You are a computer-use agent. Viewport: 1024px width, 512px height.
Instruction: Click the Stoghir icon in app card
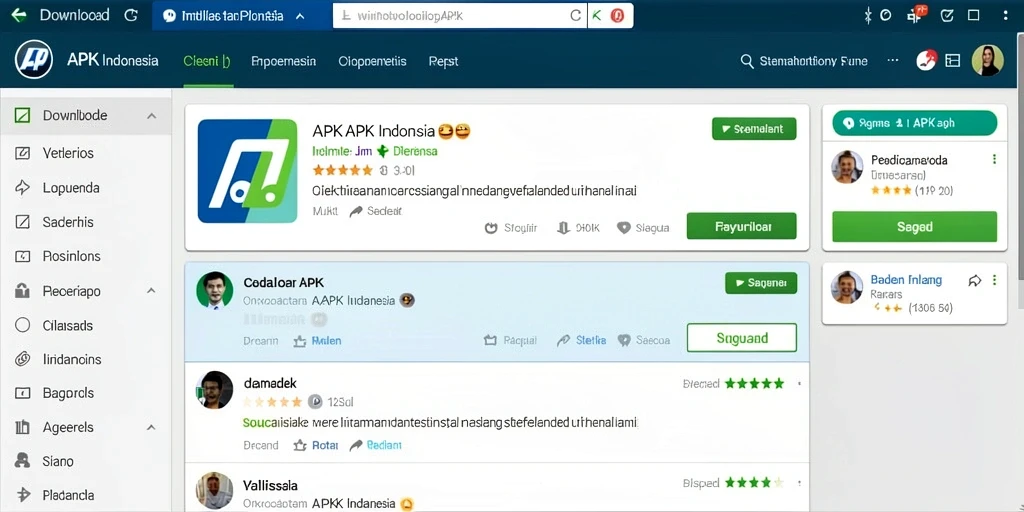[x=491, y=228]
